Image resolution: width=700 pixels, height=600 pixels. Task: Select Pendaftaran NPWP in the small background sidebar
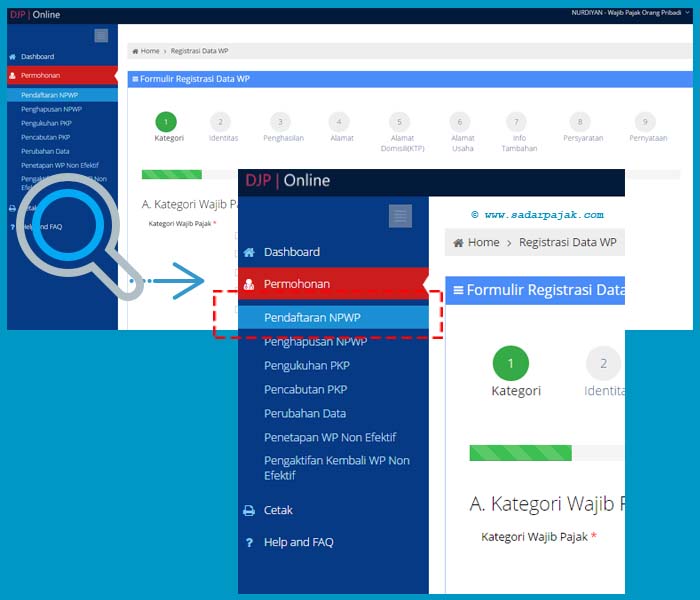coord(62,95)
